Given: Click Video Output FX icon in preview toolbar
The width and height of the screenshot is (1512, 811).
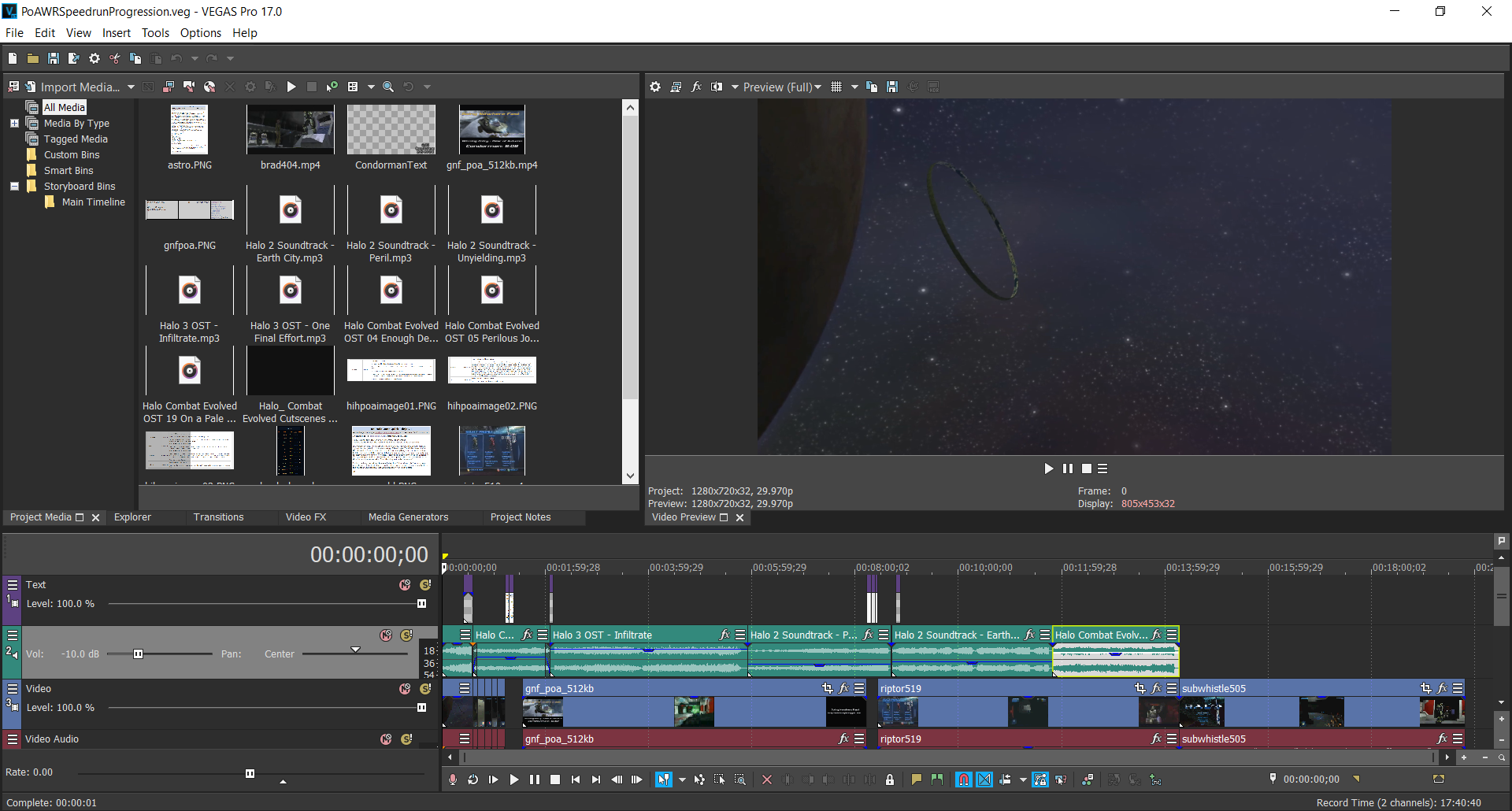Looking at the screenshot, I should tap(696, 87).
